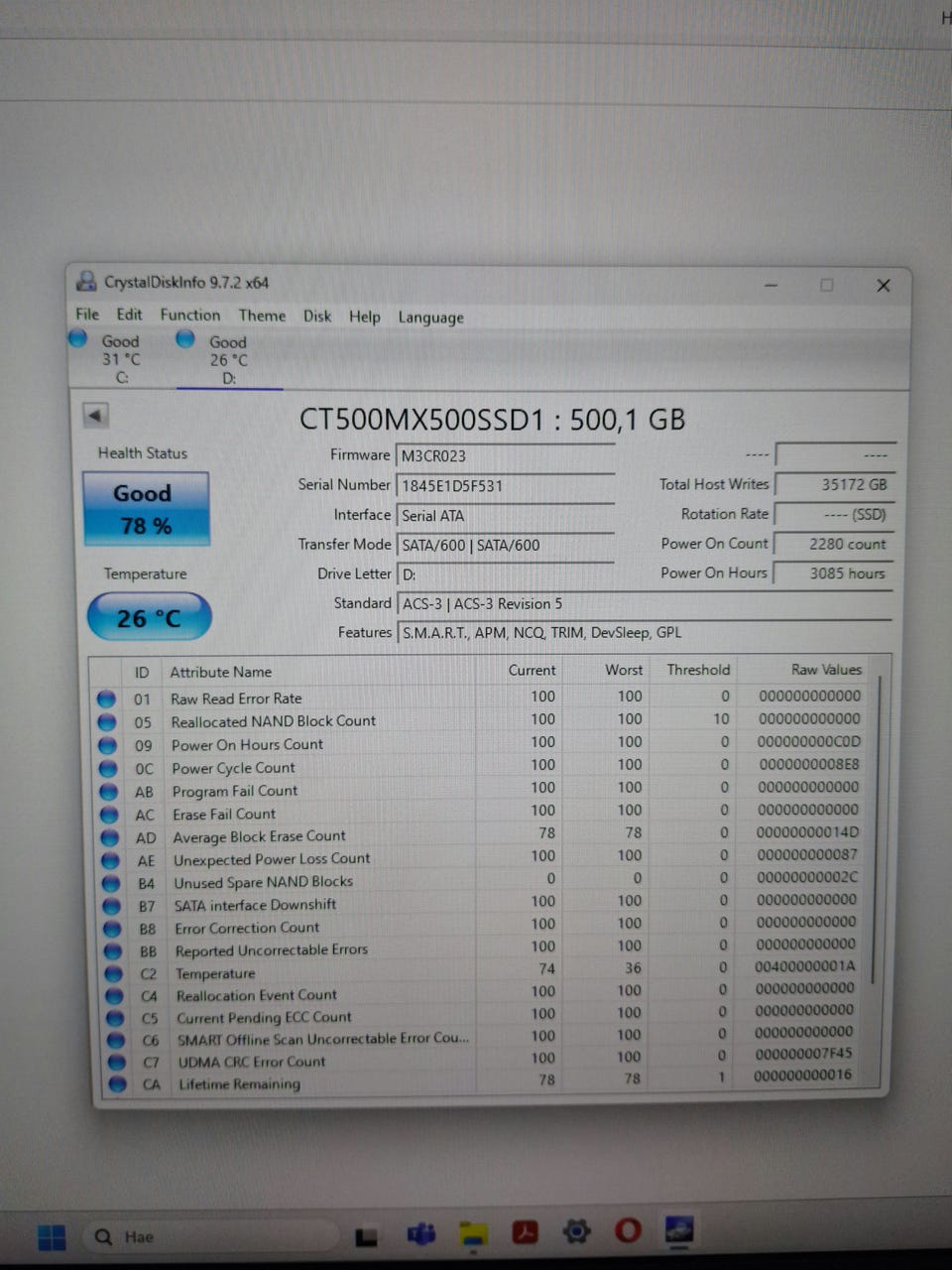Click the status dot for Temperature attribute row
This screenshot has height=1270, width=952.
tap(114, 973)
